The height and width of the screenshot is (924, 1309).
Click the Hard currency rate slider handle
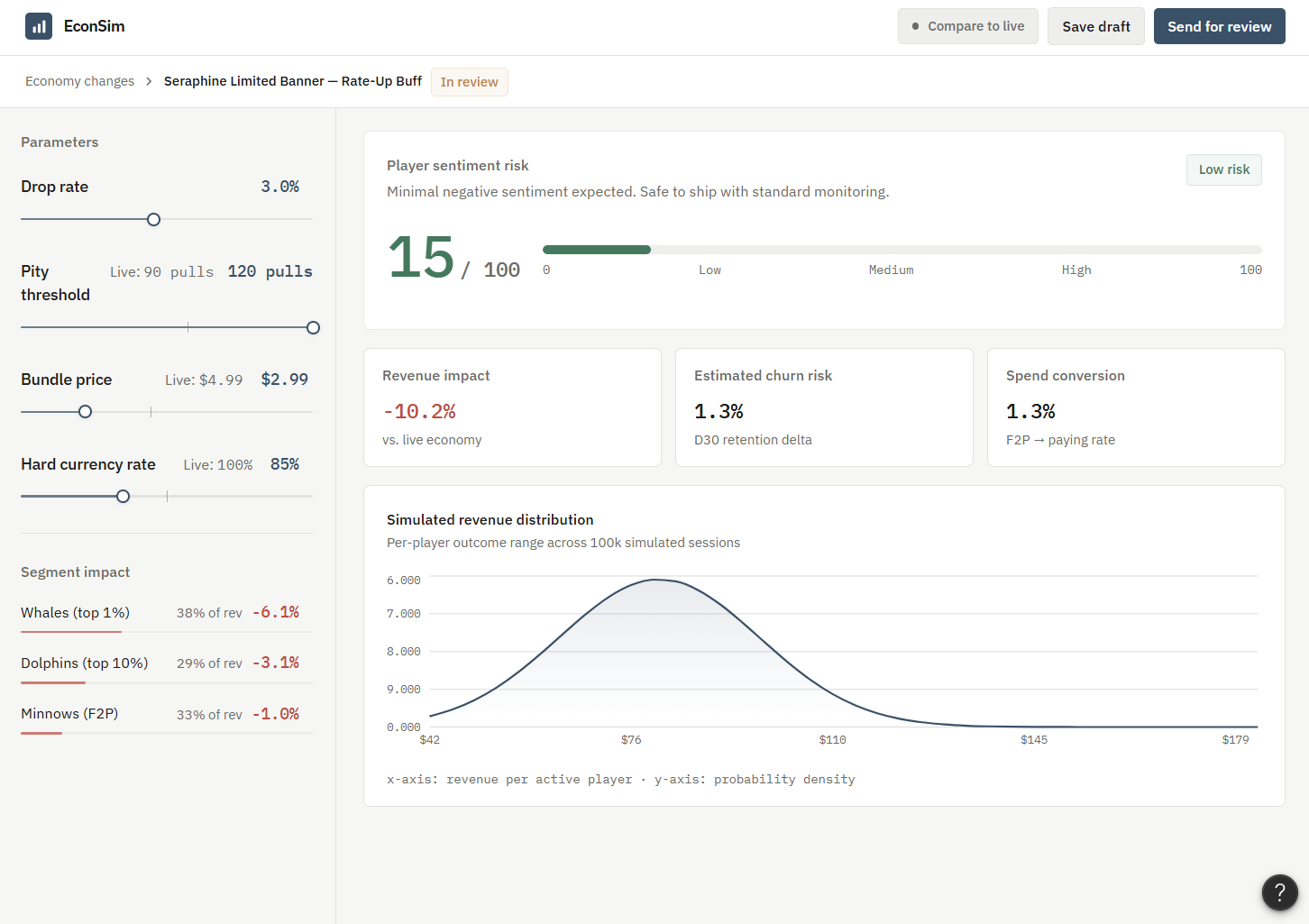coord(123,496)
